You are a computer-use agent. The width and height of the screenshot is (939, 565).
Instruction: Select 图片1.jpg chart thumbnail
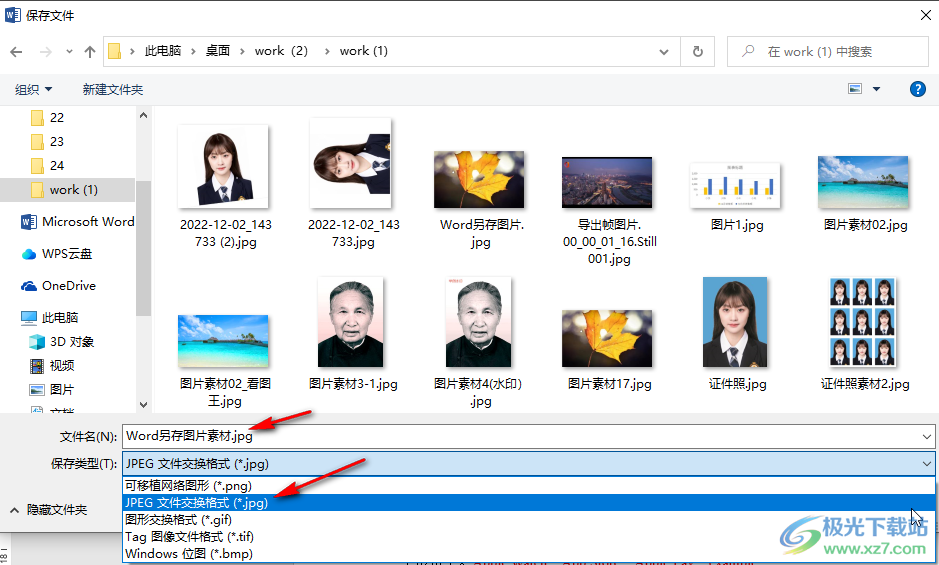click(x=735, y=185)
